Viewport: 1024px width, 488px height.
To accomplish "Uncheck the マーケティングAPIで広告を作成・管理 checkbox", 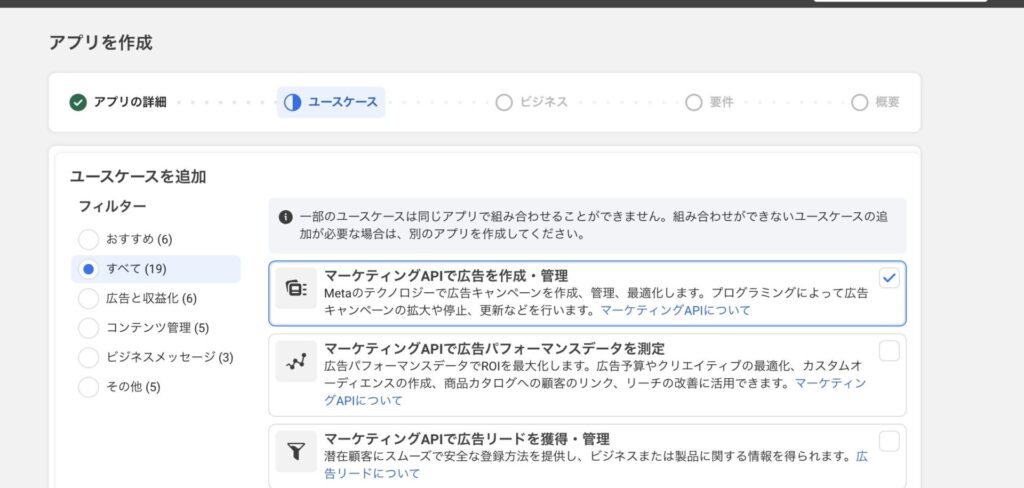I will (889, 279).
